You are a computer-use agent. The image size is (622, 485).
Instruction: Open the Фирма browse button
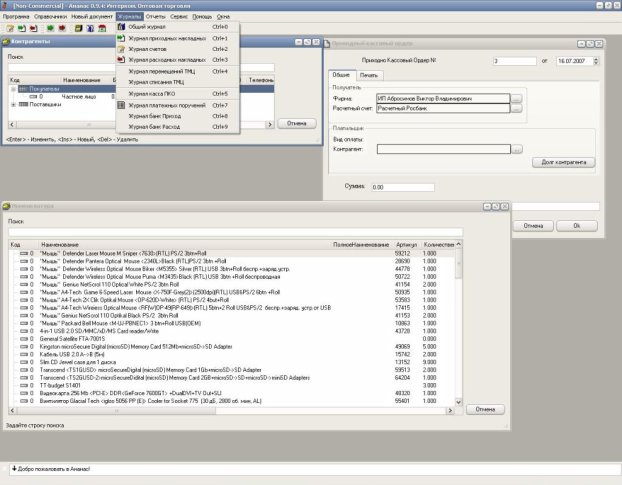point(516,98)
